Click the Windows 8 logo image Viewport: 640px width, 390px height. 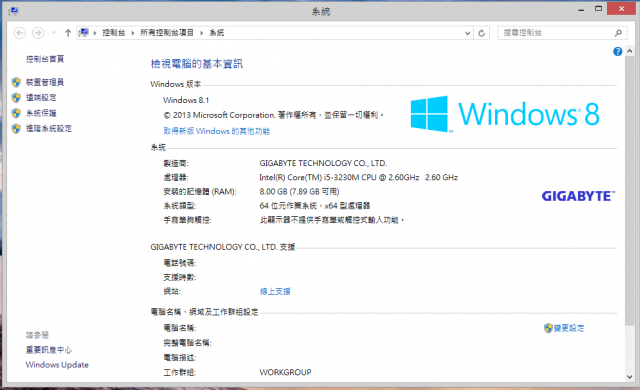click(505, 114)
